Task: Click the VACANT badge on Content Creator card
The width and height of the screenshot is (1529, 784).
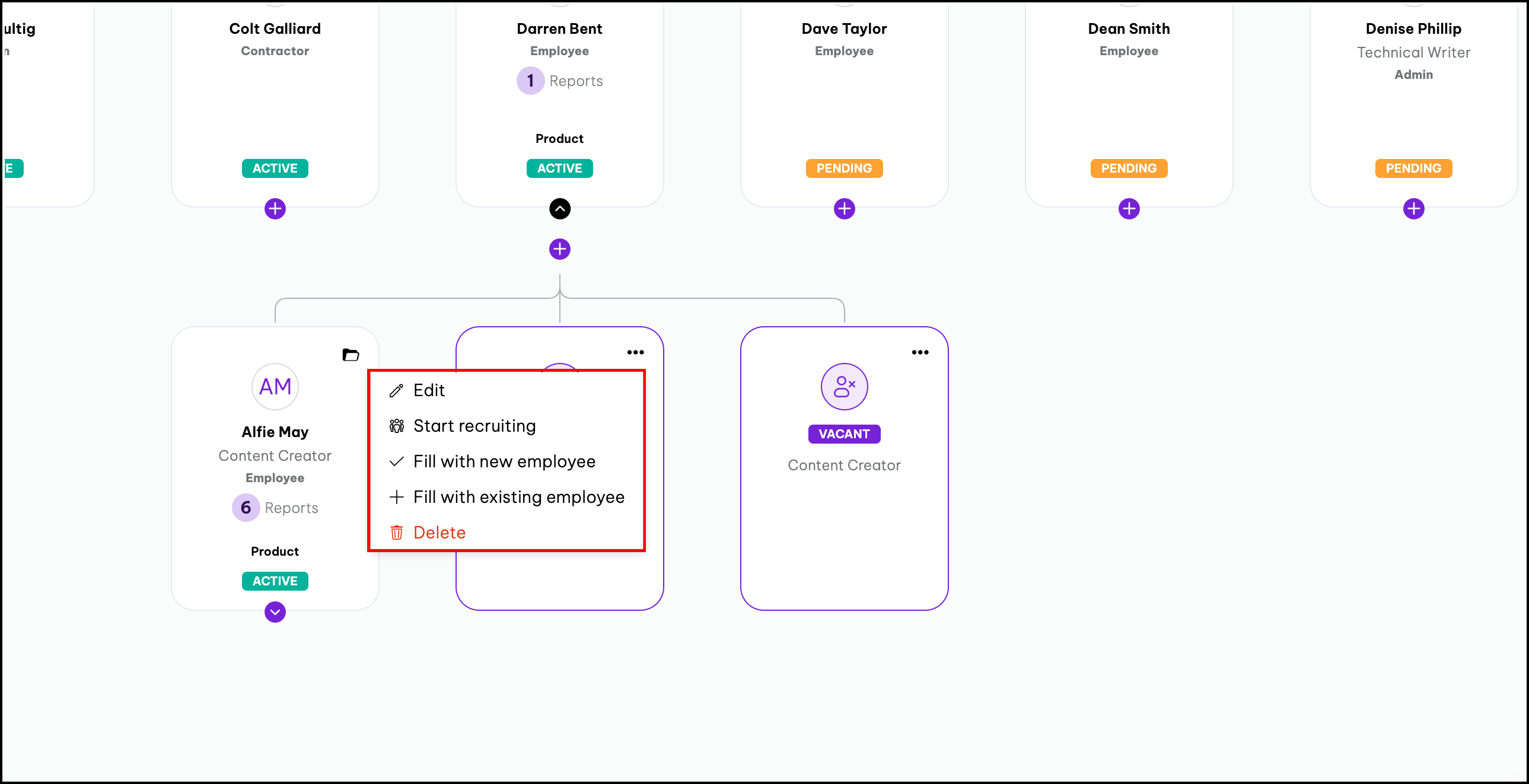Action: [x=844, y=435]
